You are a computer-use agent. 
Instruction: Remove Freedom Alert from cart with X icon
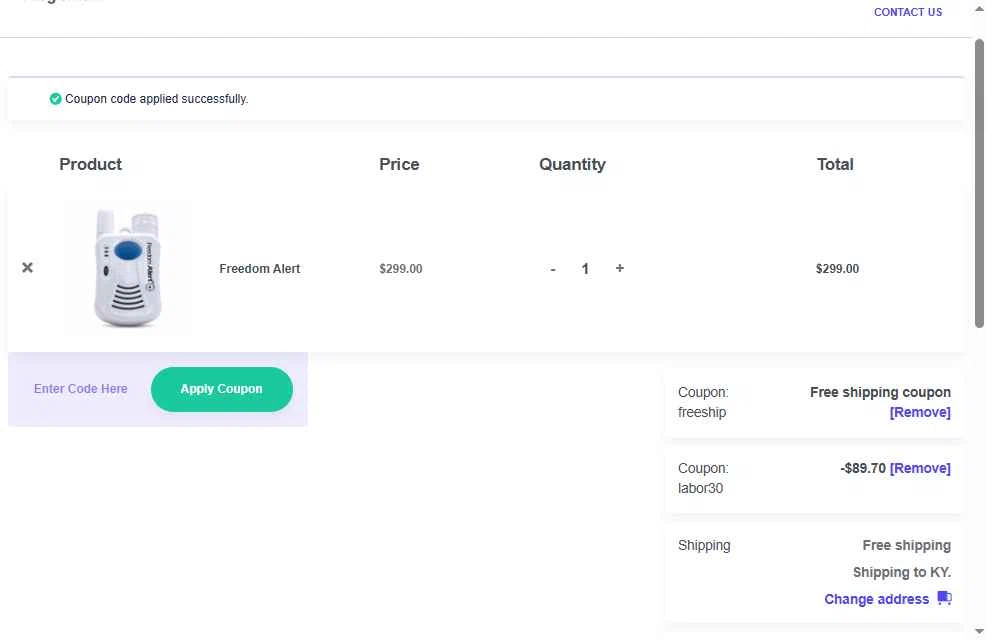(x=27, y=268)
